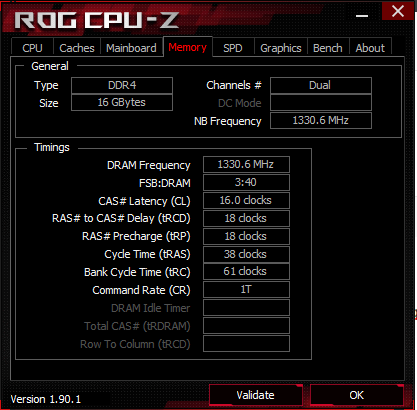Select the Mainboard tab

coord(131,48)
